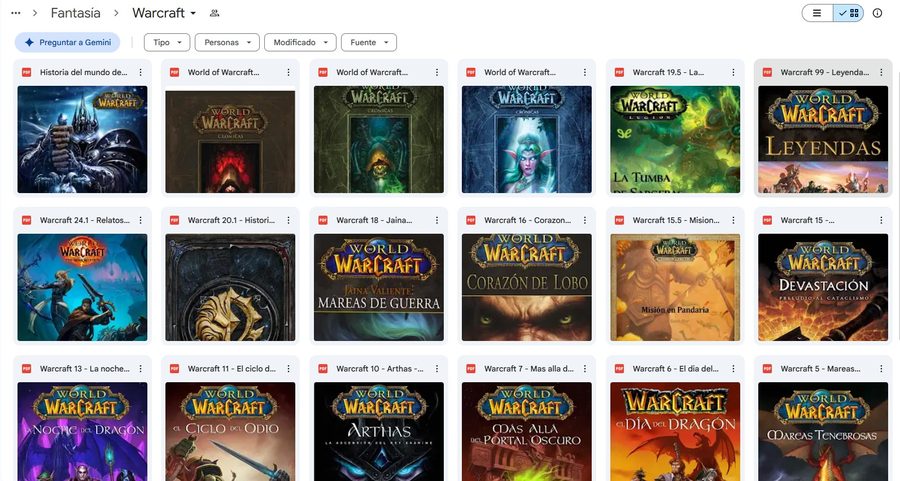This screenshot has height=481, width=900.
Task: Open the Noche del Dragón cover thumbnail
Action: pos(82,432)
